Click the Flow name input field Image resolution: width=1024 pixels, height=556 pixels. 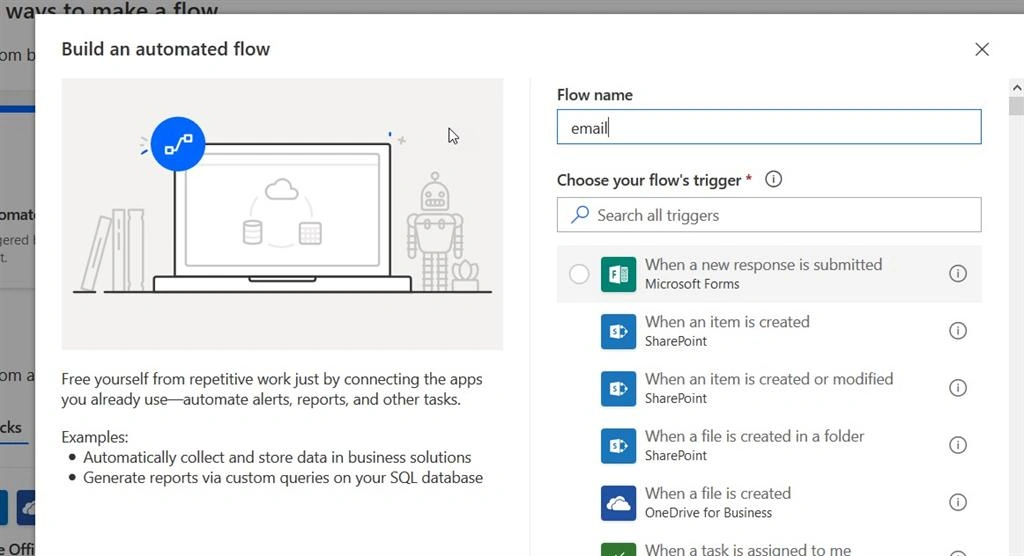[x=769, y=127]
